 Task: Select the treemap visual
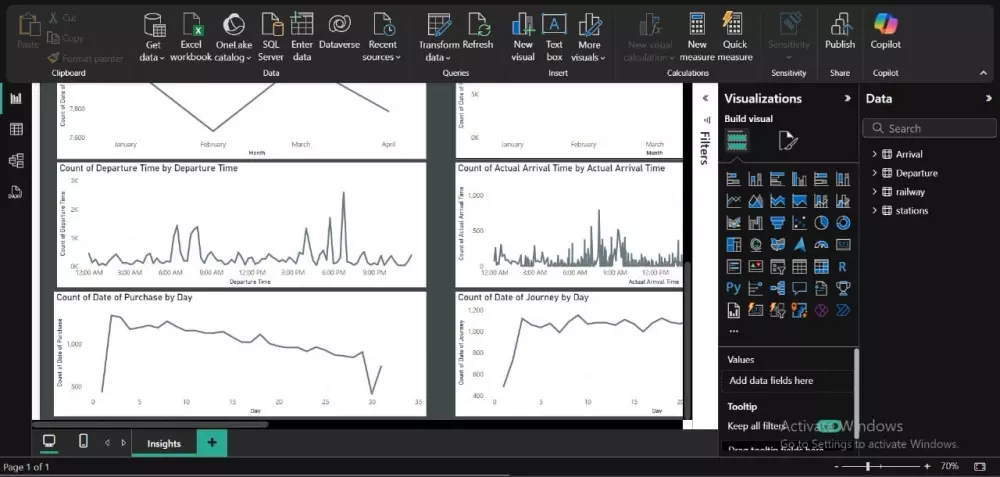coord(733,244)
